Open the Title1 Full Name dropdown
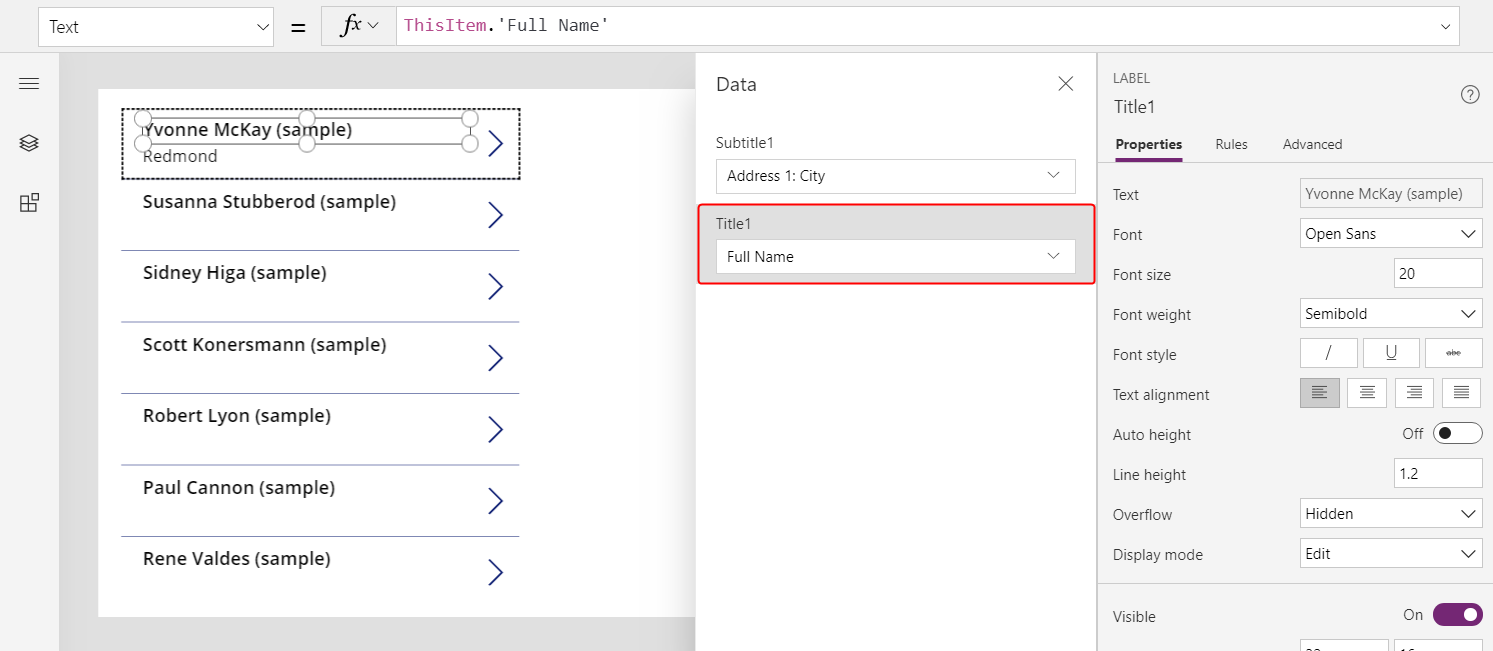This screenshot has height=651, width=1493. click(896, 257)
